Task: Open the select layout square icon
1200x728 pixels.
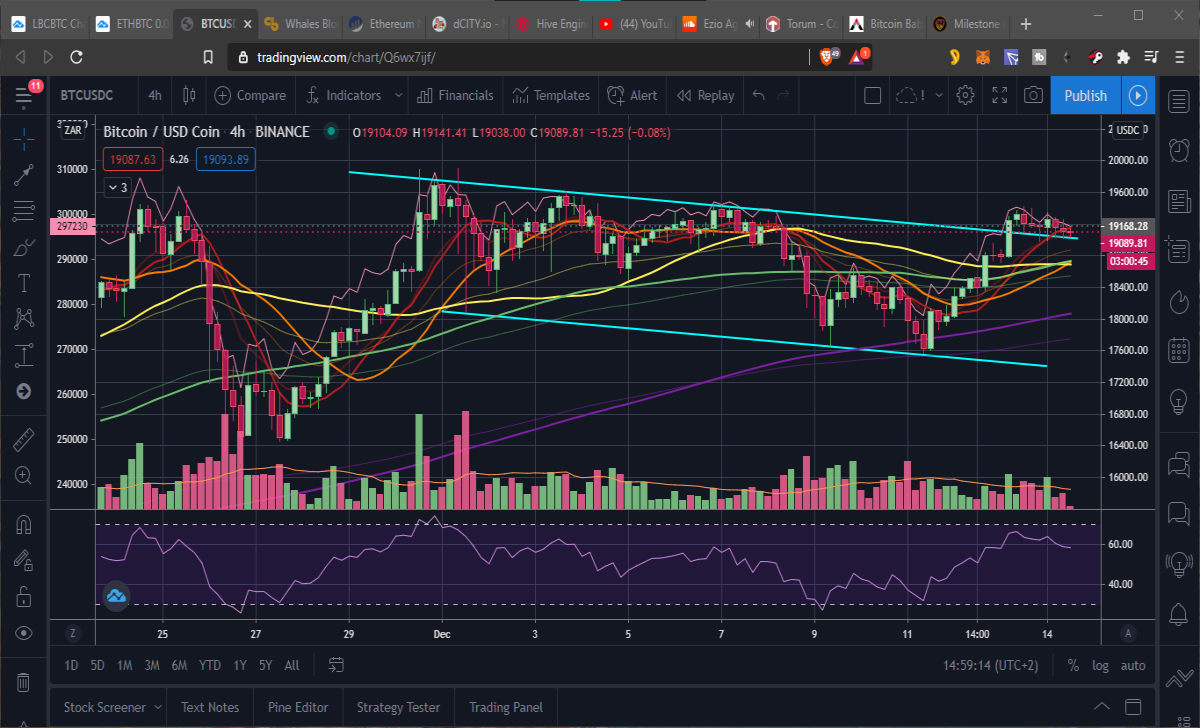Action: point(872,95)
